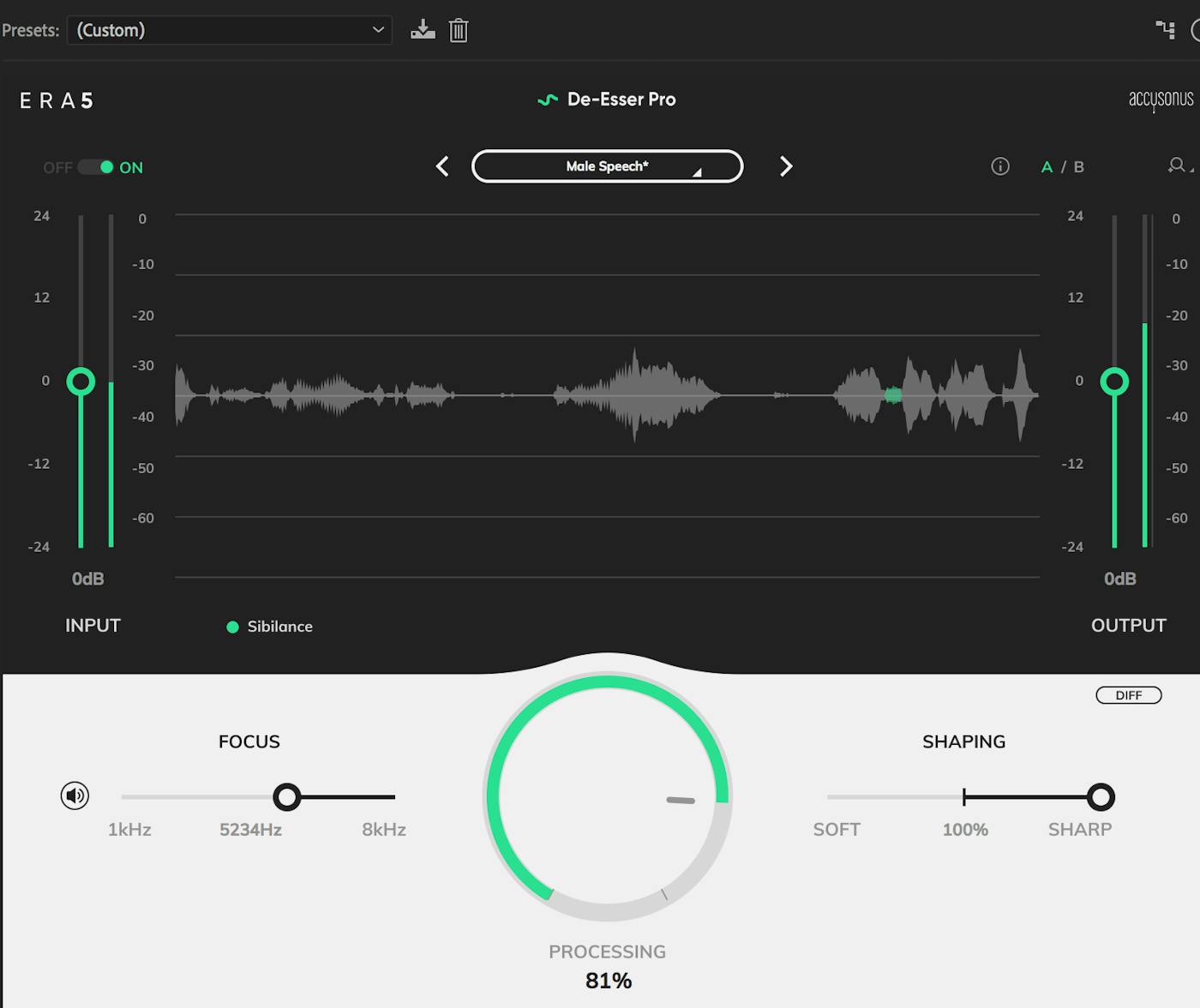
Task: Click the FOCUS speaker listen icon
Action: (x=75, y=796)
